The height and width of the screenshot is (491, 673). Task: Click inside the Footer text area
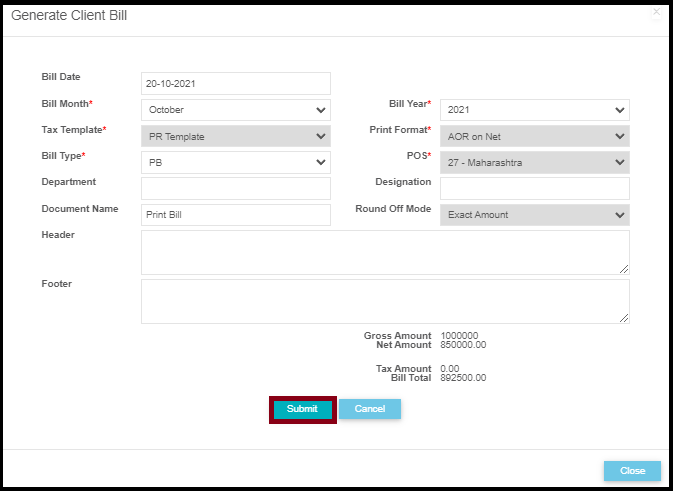point(385,301)
